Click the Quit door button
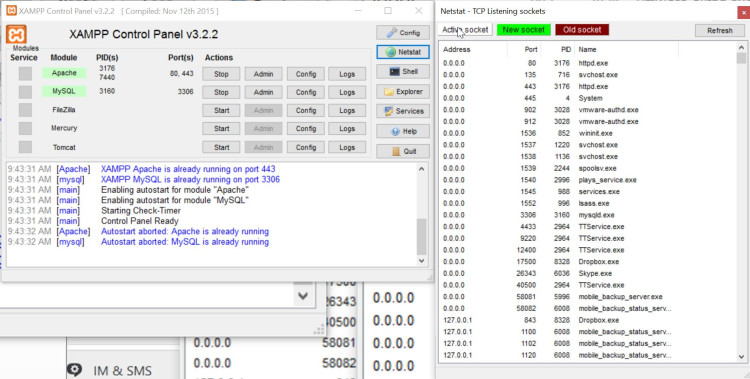 click(x=403, y=151)
